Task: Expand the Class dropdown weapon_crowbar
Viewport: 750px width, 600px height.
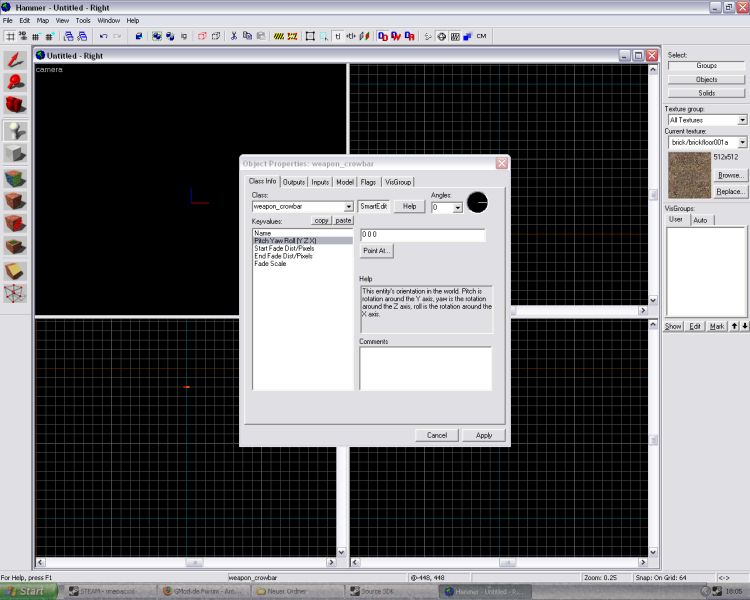Action: tap(348, 207)
